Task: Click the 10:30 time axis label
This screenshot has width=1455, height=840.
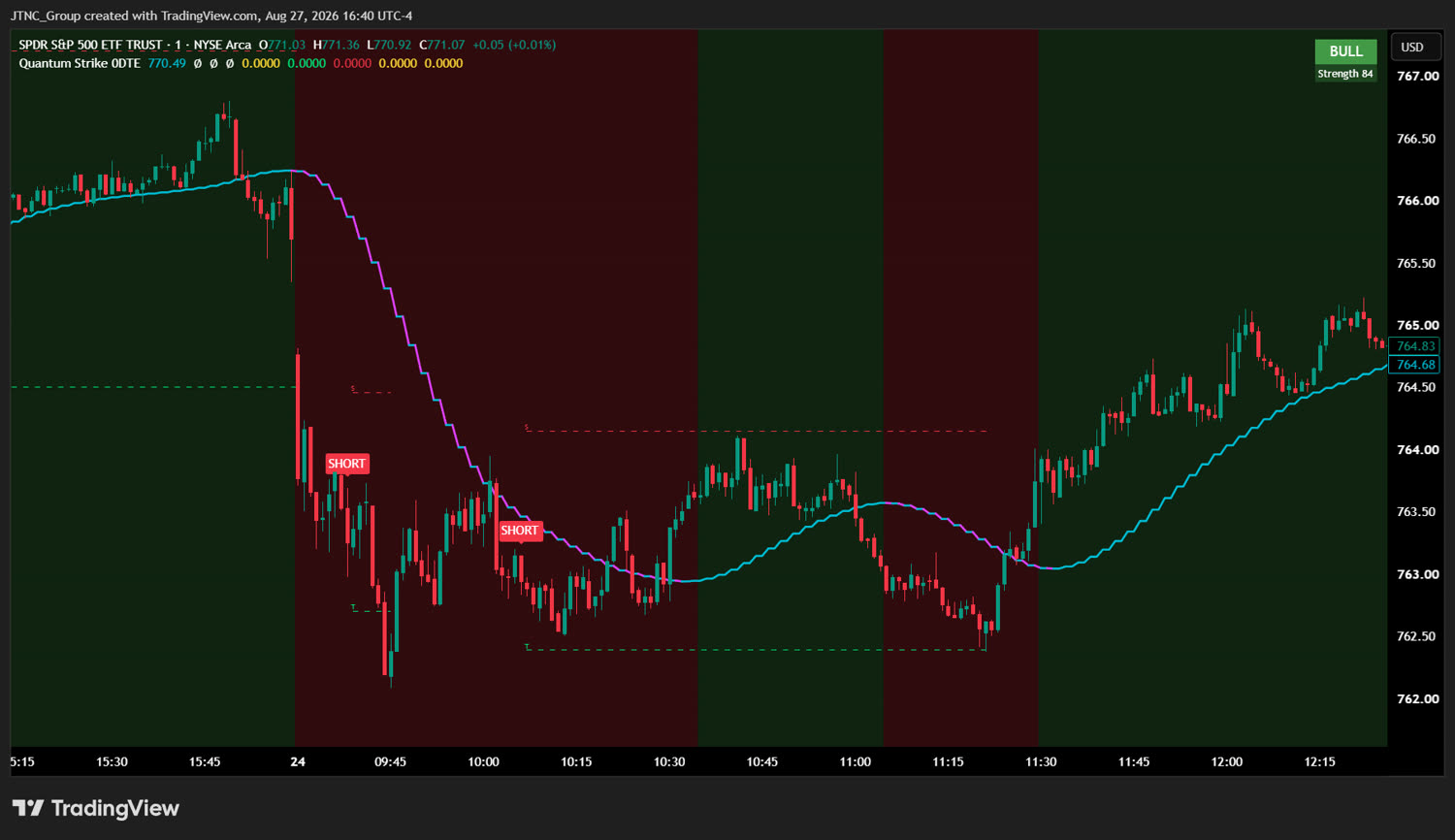Action: (669, 761)
